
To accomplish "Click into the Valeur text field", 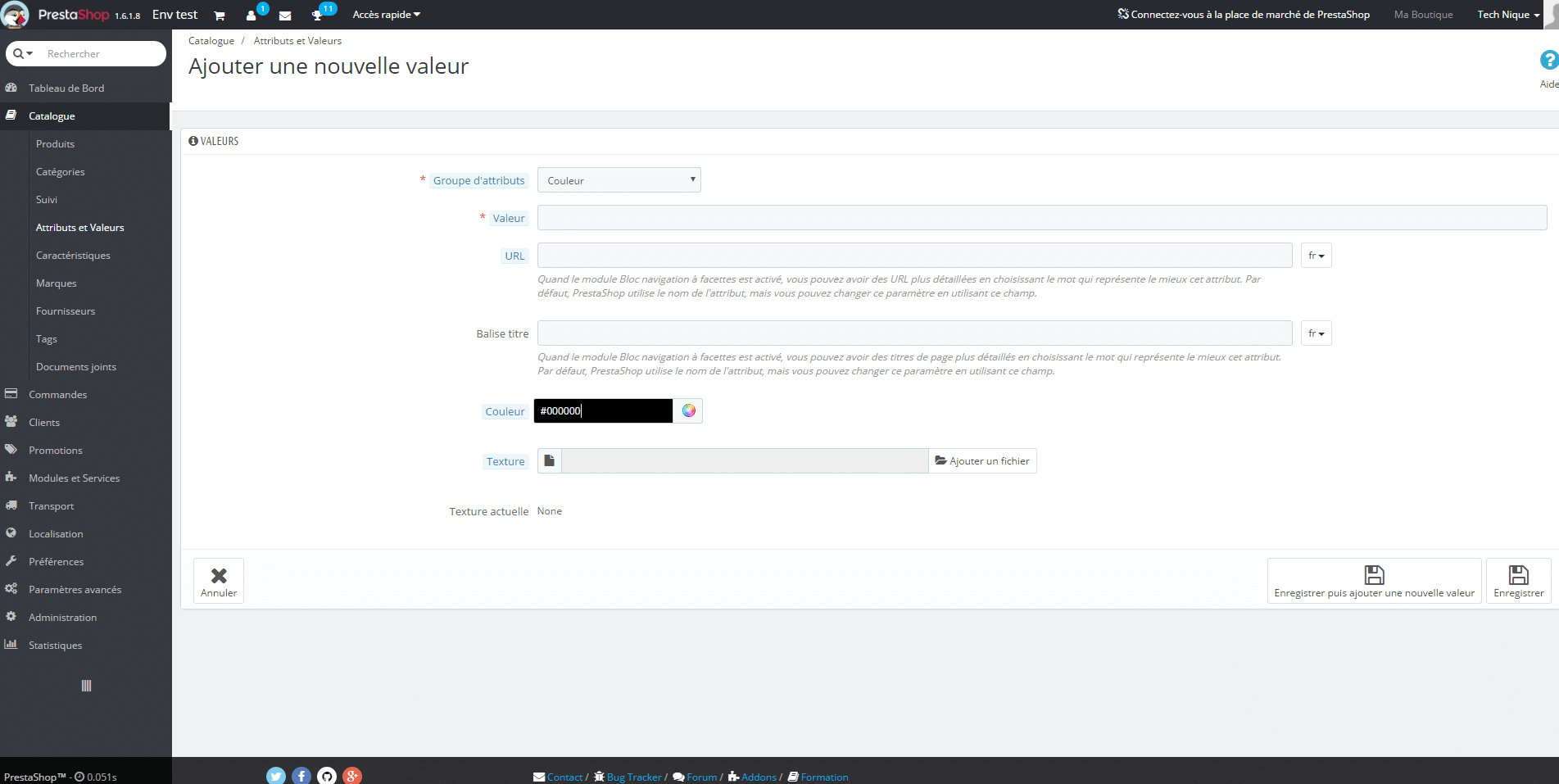I will 1041,218.
